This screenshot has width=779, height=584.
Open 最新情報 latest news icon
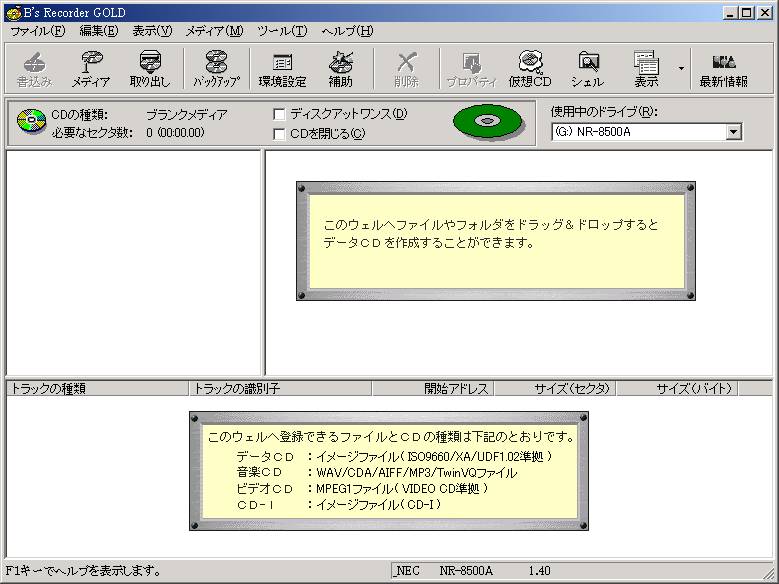[723, 69]
